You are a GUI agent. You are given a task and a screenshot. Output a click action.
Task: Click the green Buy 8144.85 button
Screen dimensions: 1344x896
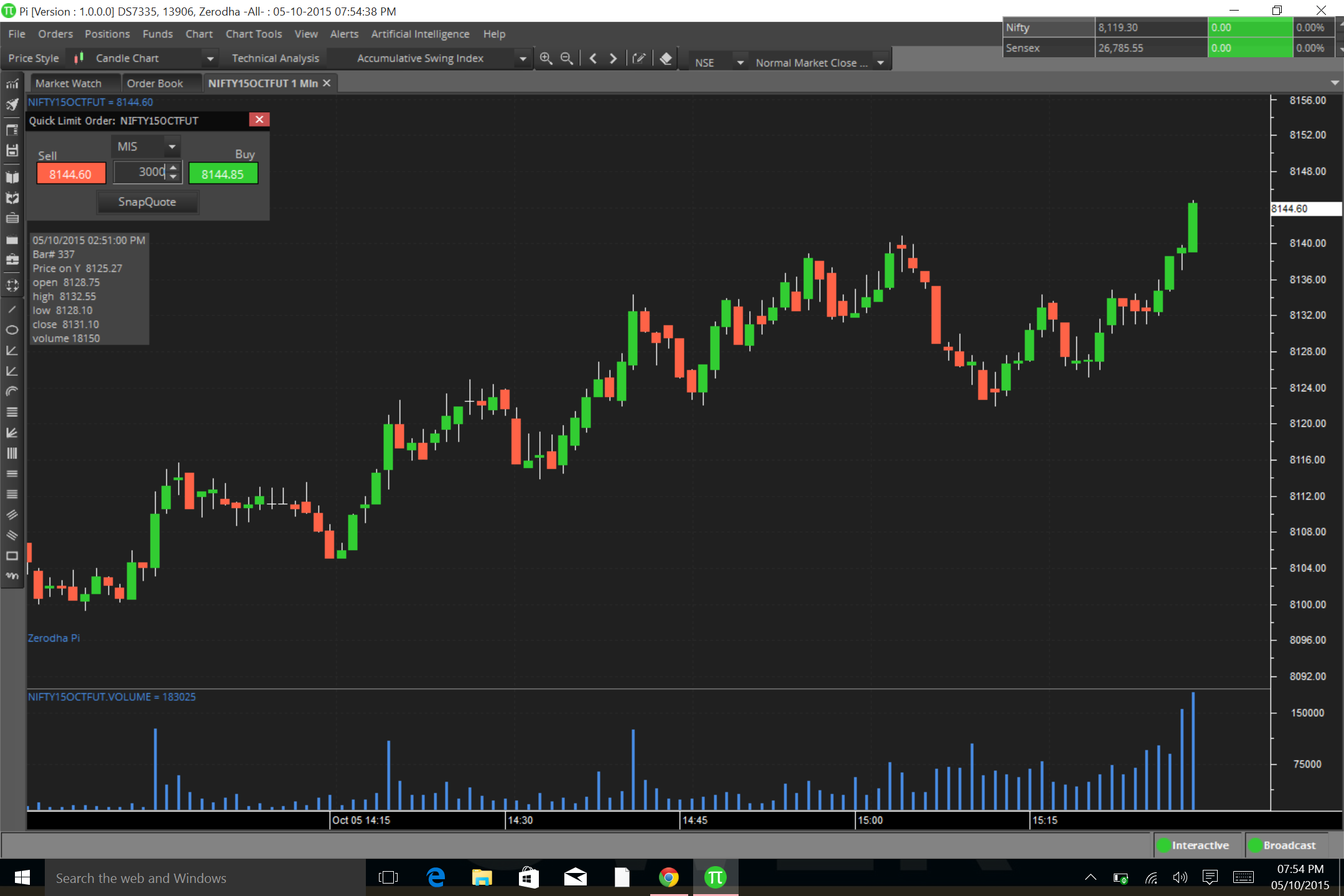[x=223, y=174]
